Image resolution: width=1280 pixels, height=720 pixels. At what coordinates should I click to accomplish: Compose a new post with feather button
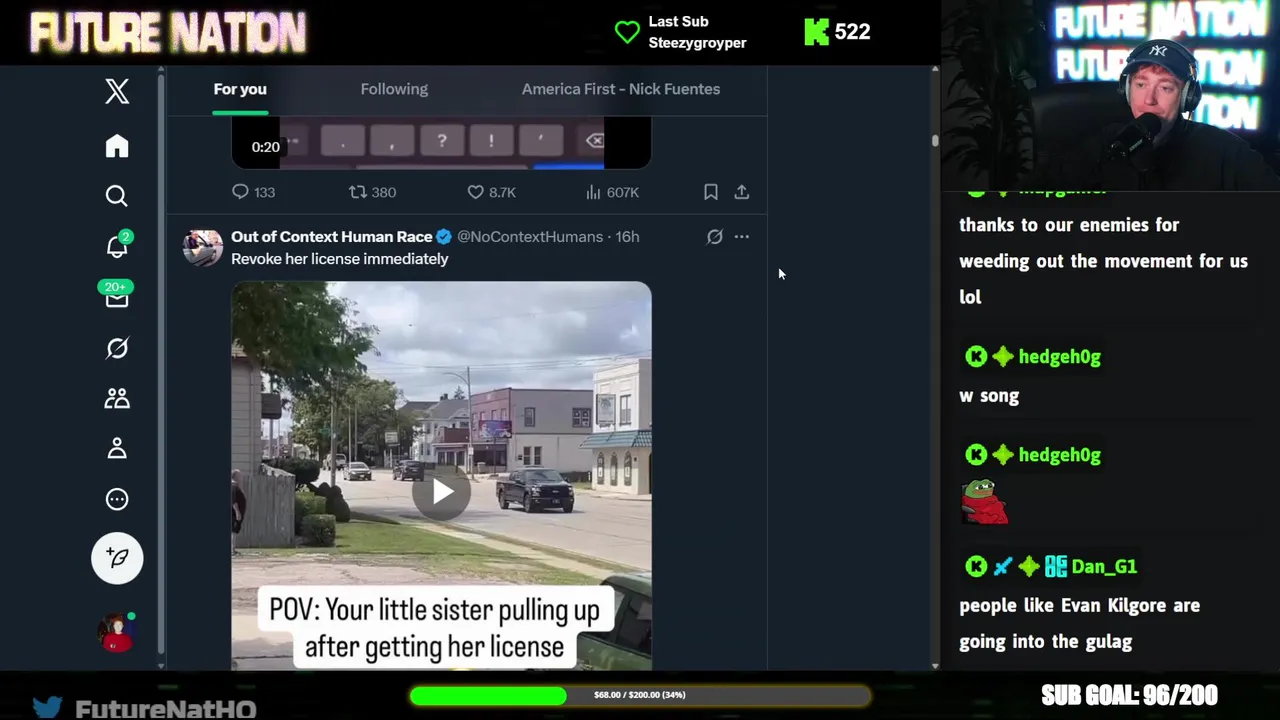pos(117,558)
